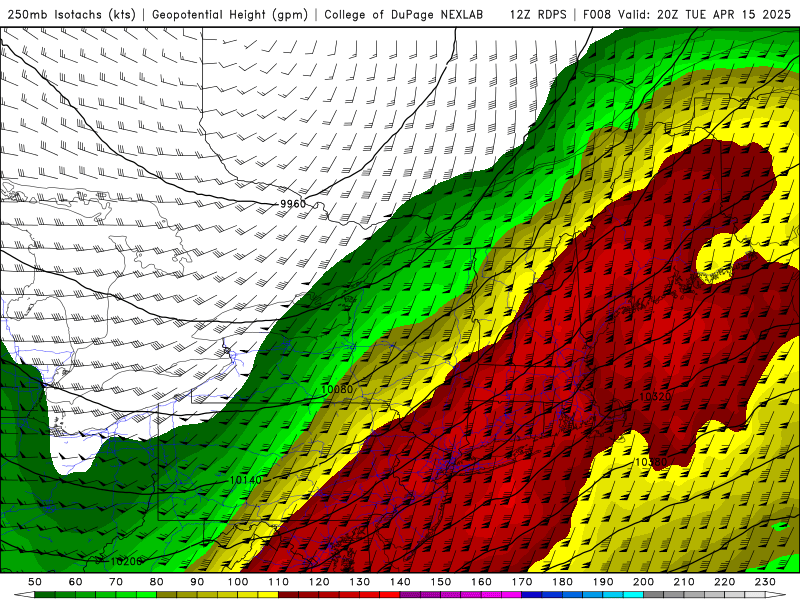
Task: Click the 'F008 Valid: 20Z TUE APR 15 2025' text
Action: pyautogui.click(x=687, y=14)
